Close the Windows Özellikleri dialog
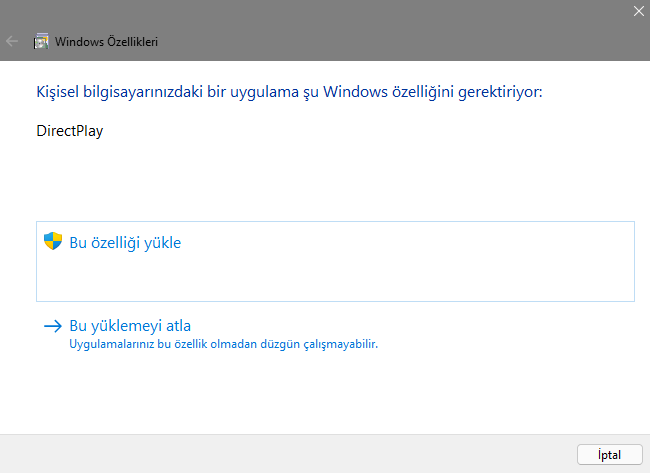The image size is (650, 473). (x=638, y=11)
